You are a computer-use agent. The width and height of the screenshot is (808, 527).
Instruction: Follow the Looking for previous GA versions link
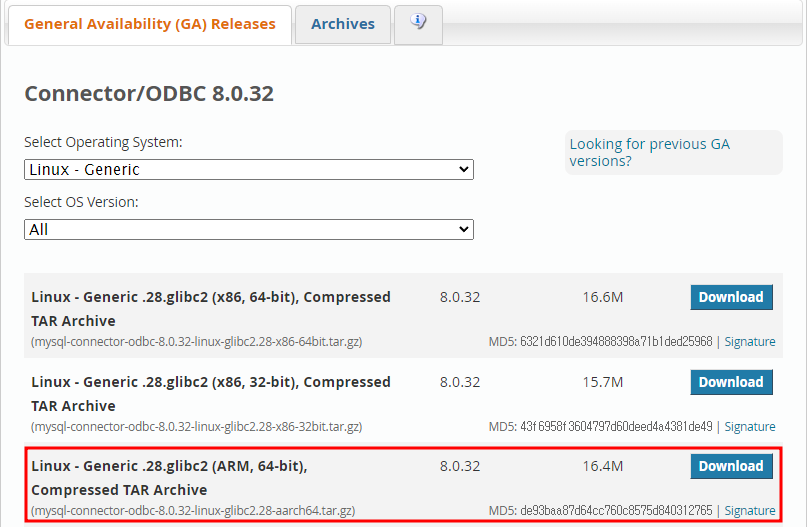[649, 152]
